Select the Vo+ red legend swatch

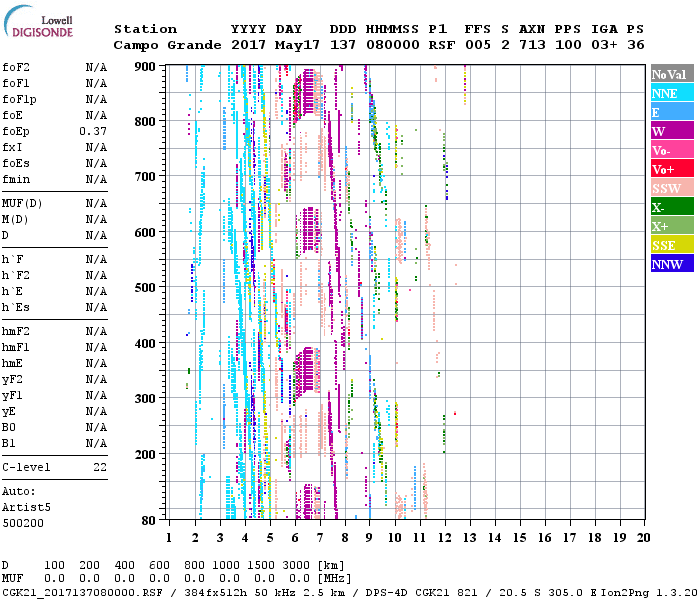coord(672,169)
